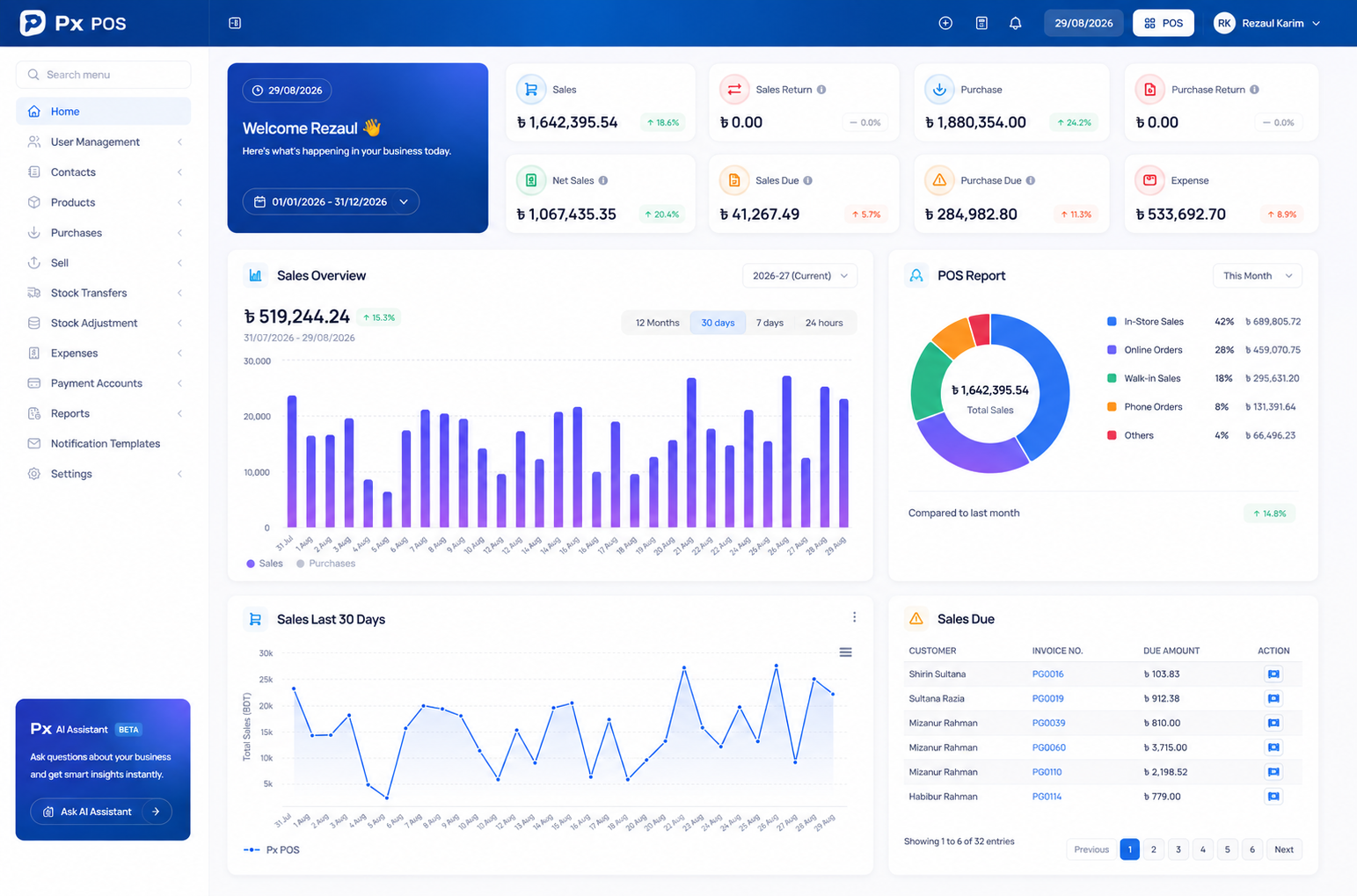
Task: Click action icon for Sultana Razia row
Action: (1273, 699)
